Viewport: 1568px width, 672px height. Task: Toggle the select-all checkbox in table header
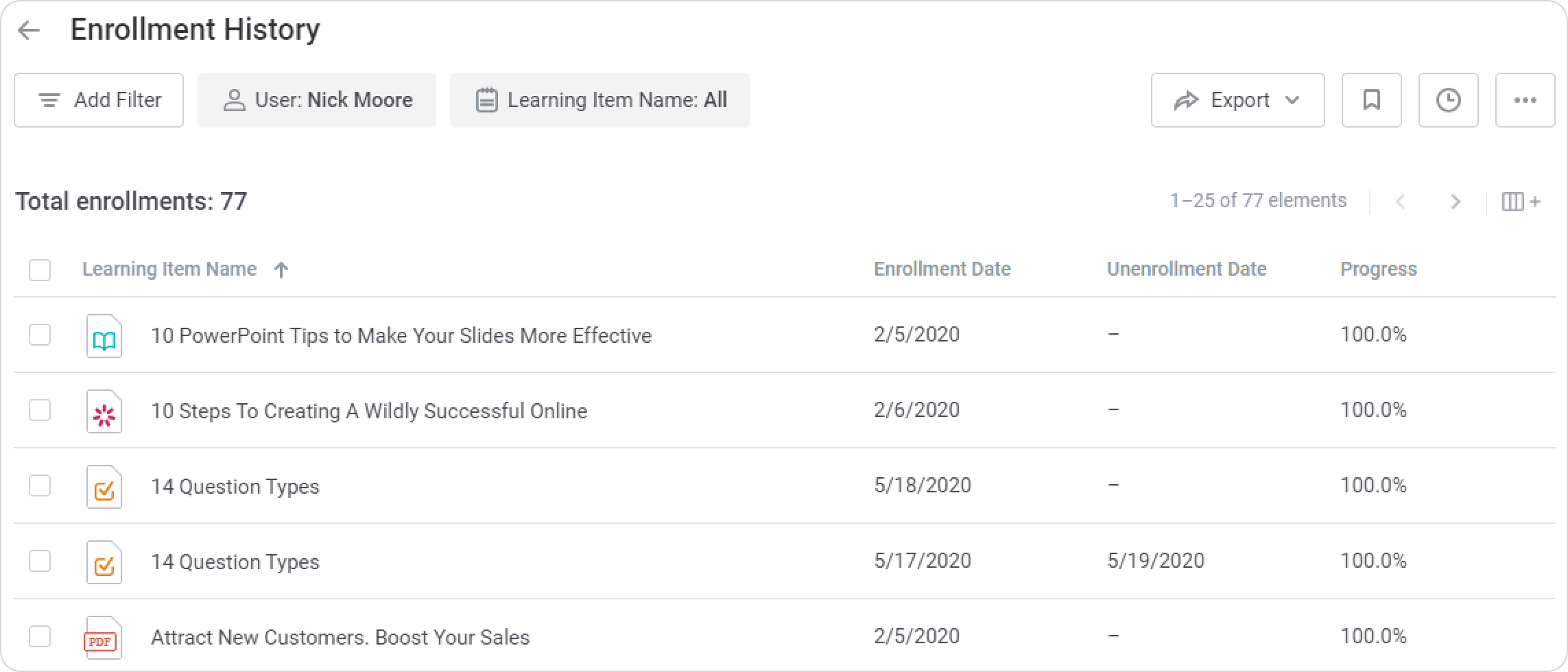coord(40,270)
